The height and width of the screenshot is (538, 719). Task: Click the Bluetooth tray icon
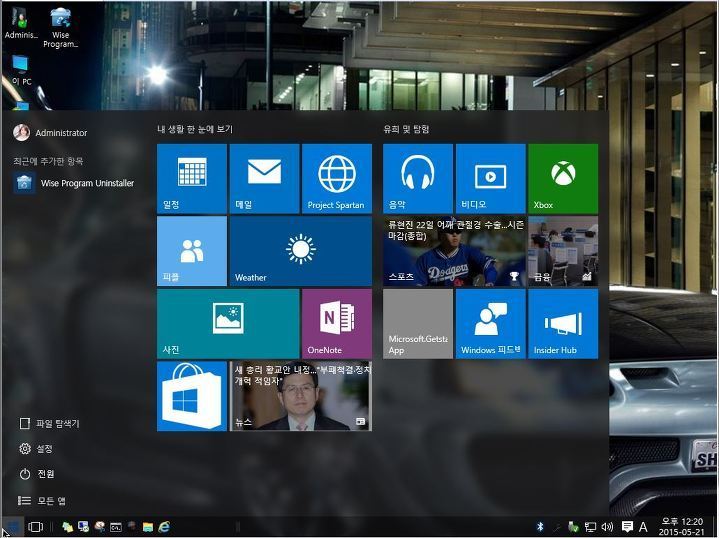(540, 527)
